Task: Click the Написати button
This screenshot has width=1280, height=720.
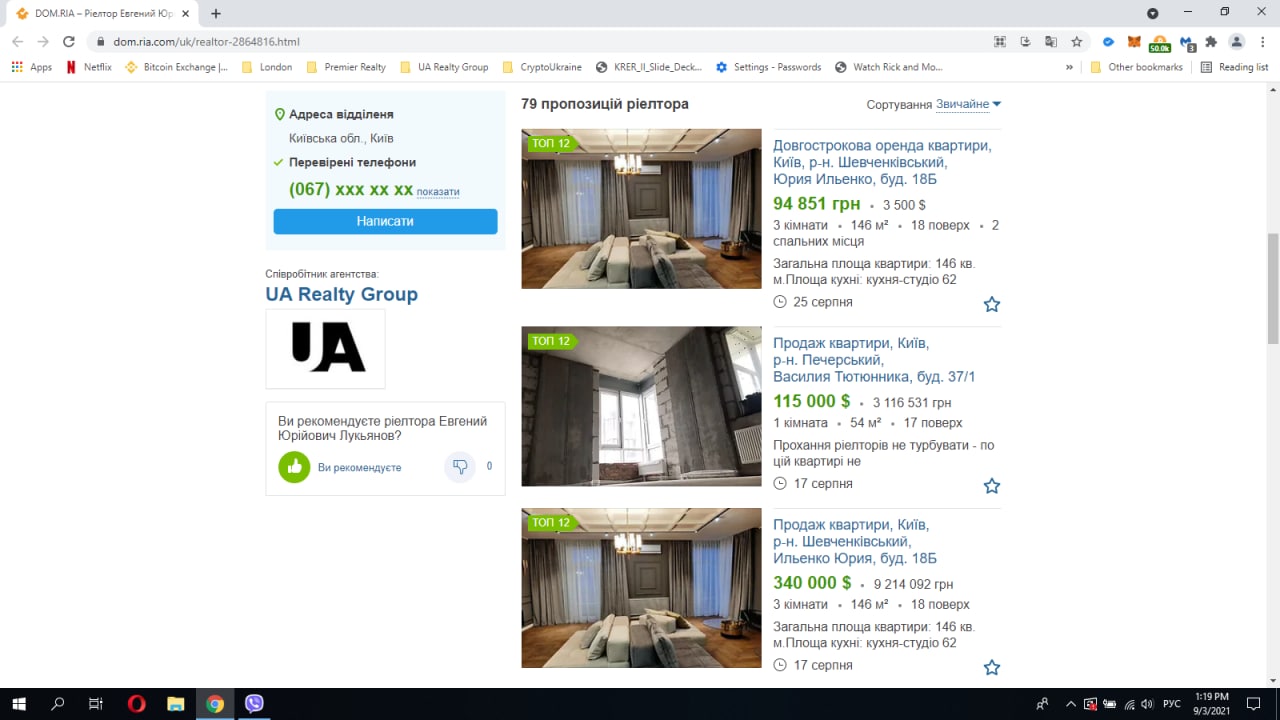Action: pyautogui.click(x=385, y=221)
